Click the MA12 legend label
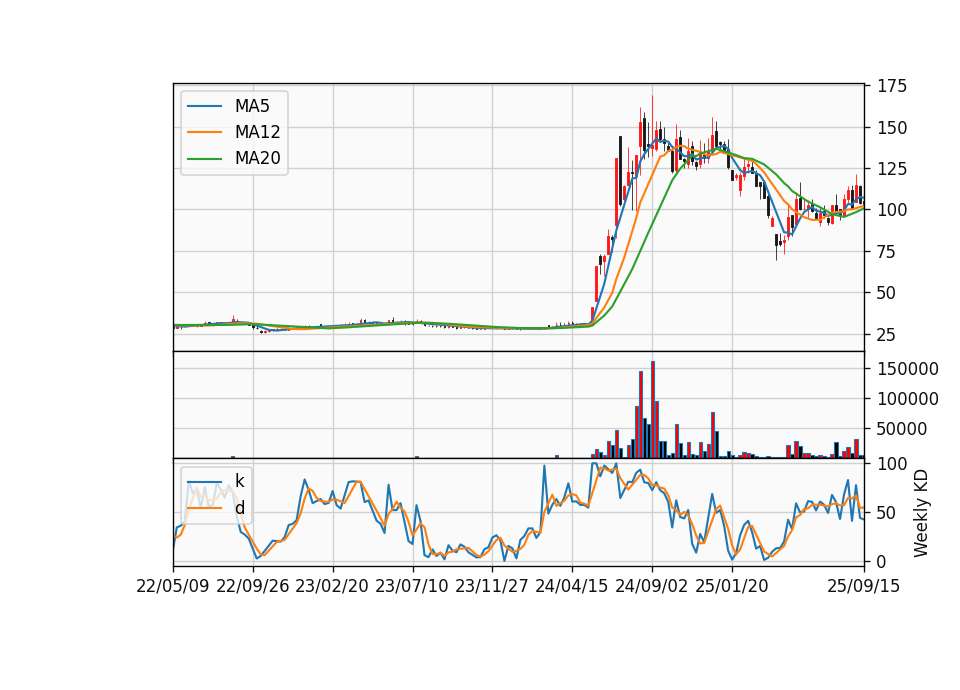The width and height of the screenshot is (960, 690). pyautogui.click(x=257, y=132)
